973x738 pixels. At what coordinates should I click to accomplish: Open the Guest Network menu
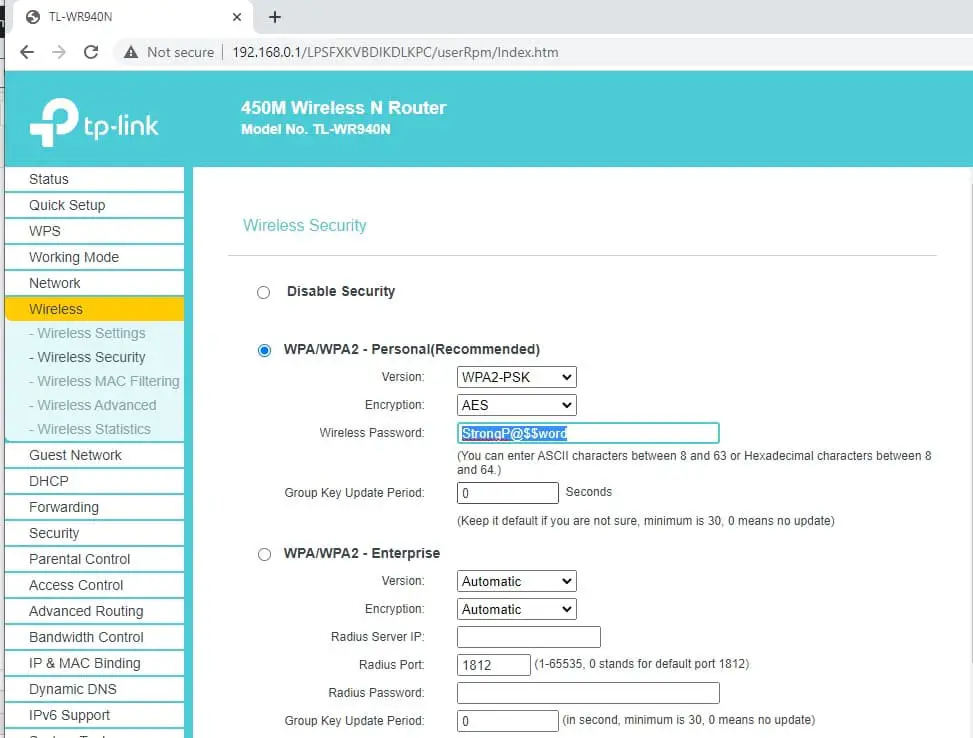[94, 456]
